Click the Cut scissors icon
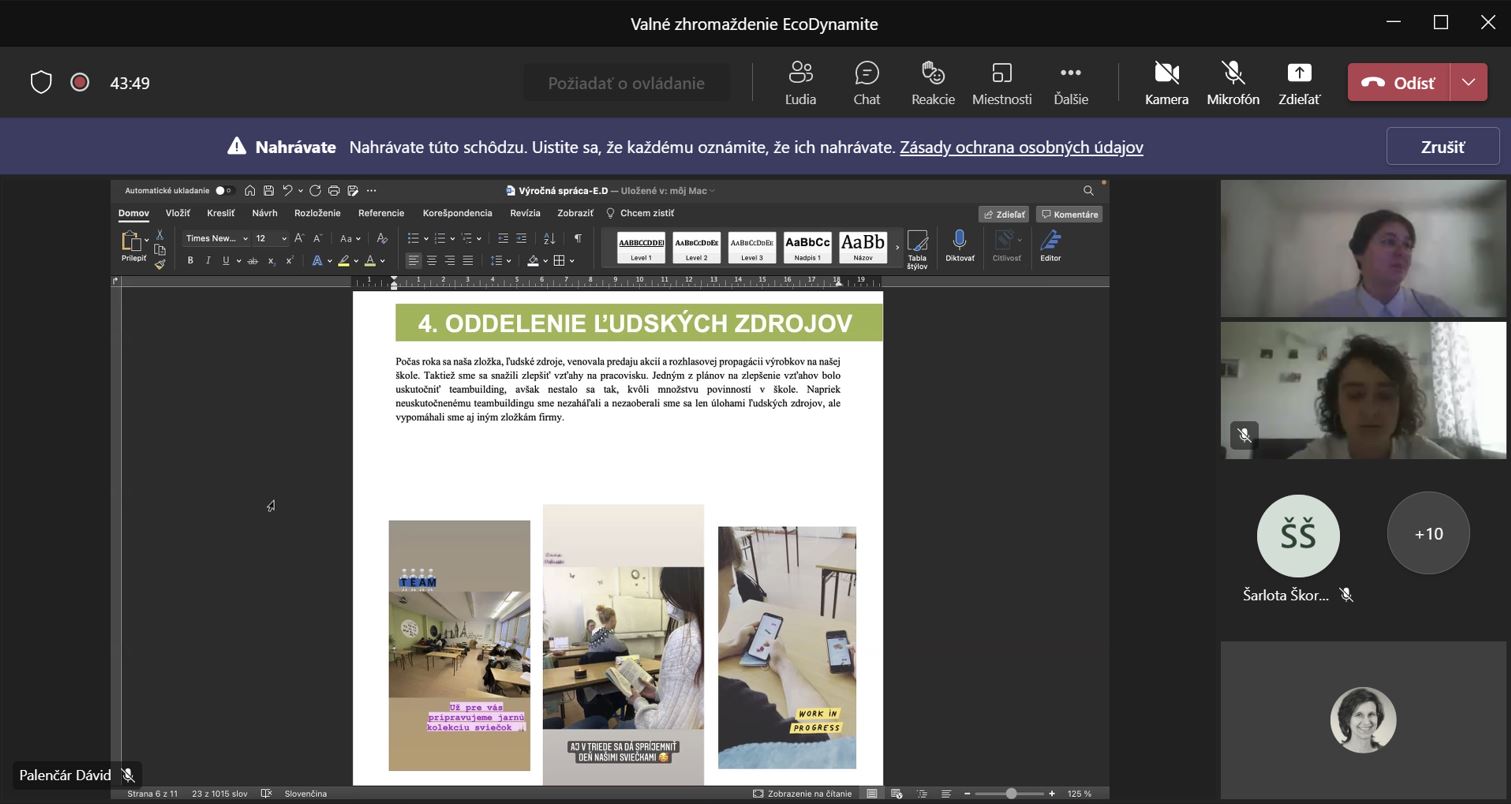Image resolution: width=1511 pixels, height=804 pixels. tap(159, 235)
